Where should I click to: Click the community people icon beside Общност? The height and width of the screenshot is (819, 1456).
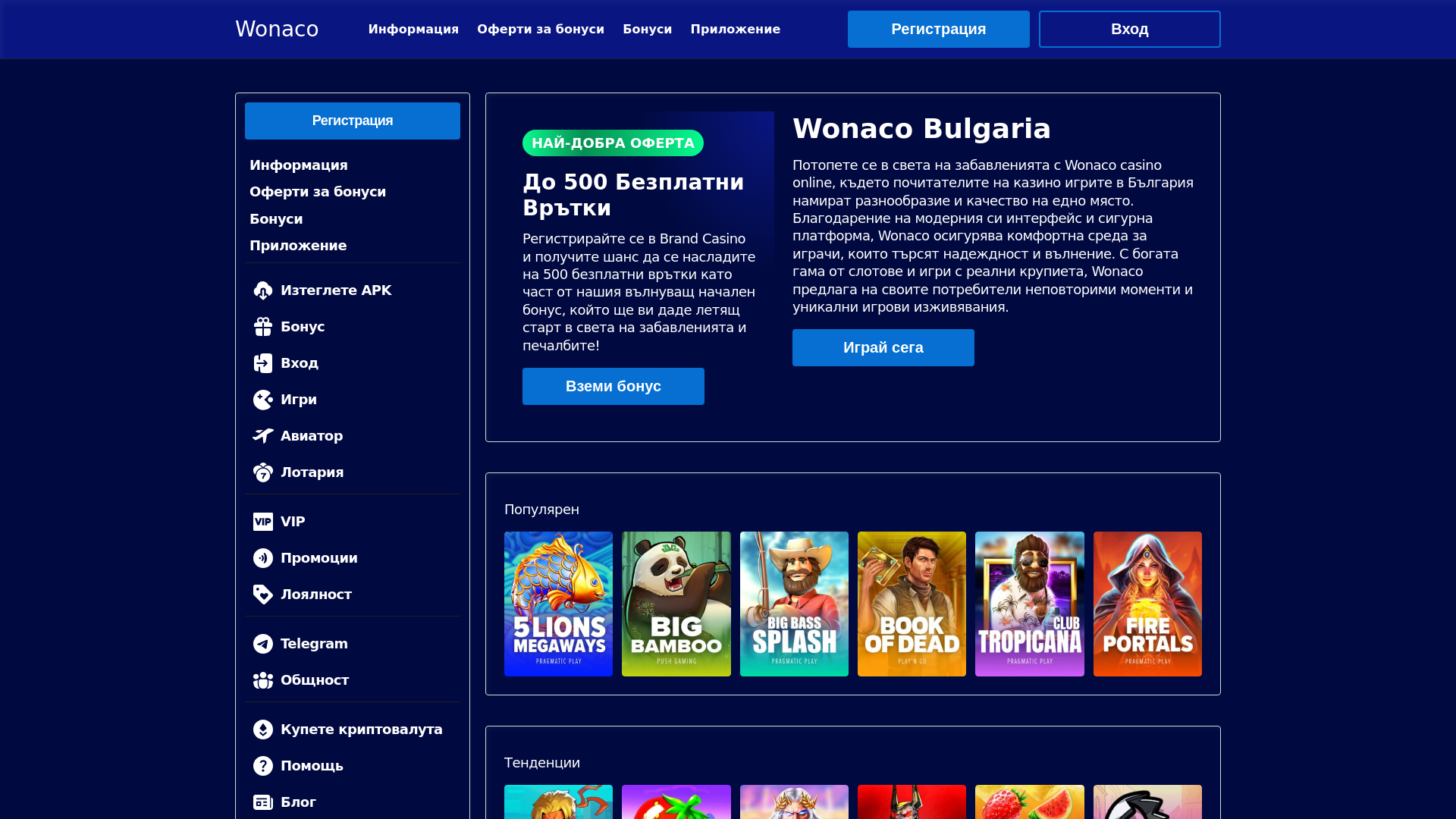click(x=263, y=680)
